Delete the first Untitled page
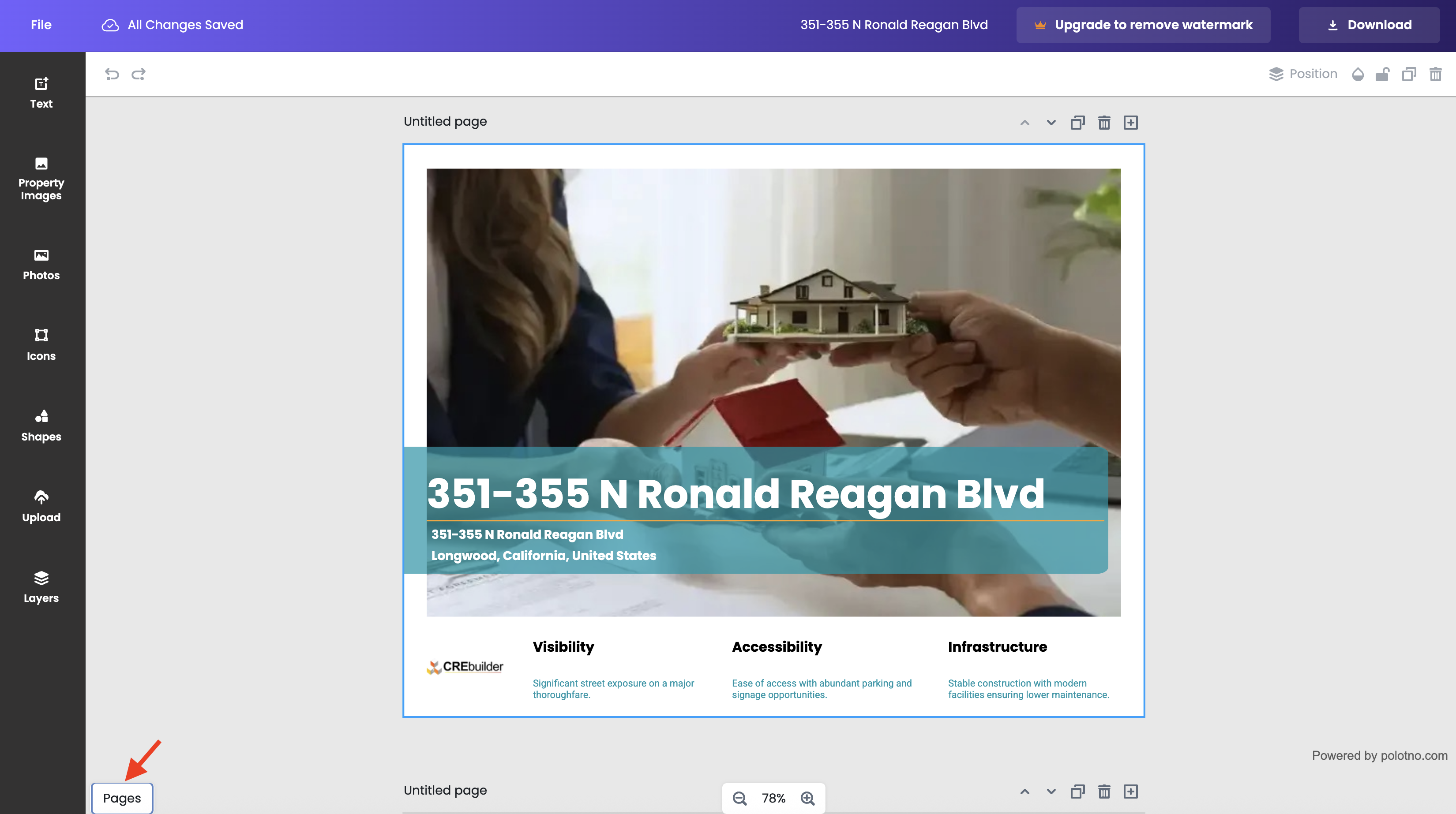The height and width of the screenshot is (814, 1456). 1104,123
